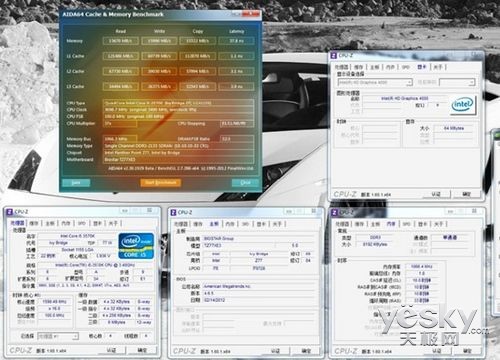Open the 关于 tab in mainboard window
500x360 pixels.
278,224
